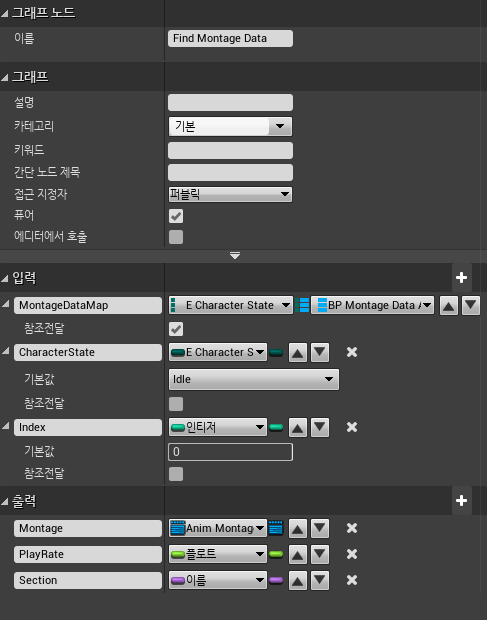
Task: Edit the Section output name field
Action: pos(88,580)
